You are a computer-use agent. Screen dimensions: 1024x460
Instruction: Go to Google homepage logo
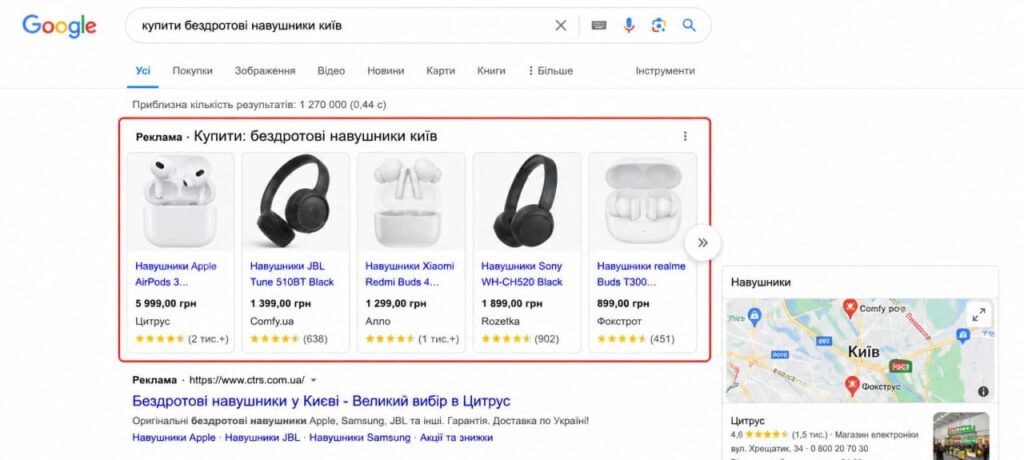pyautogui.click(x=59, y=26)
